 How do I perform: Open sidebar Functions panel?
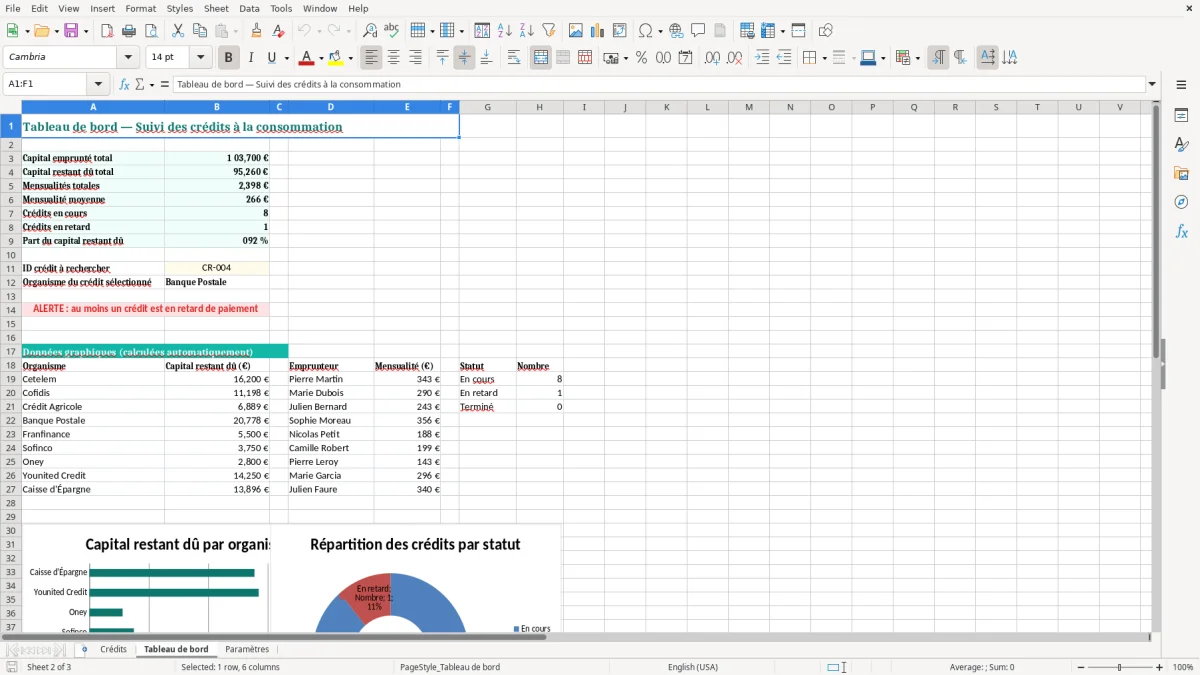tap(1181, 231)
